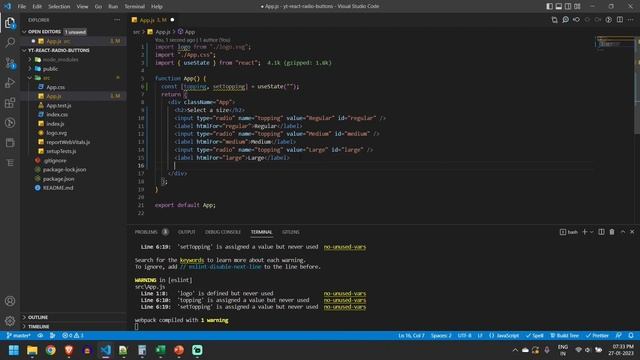Switch to the Debug Console tab
This screenshot has height=360, width=640.
[223, 232]
